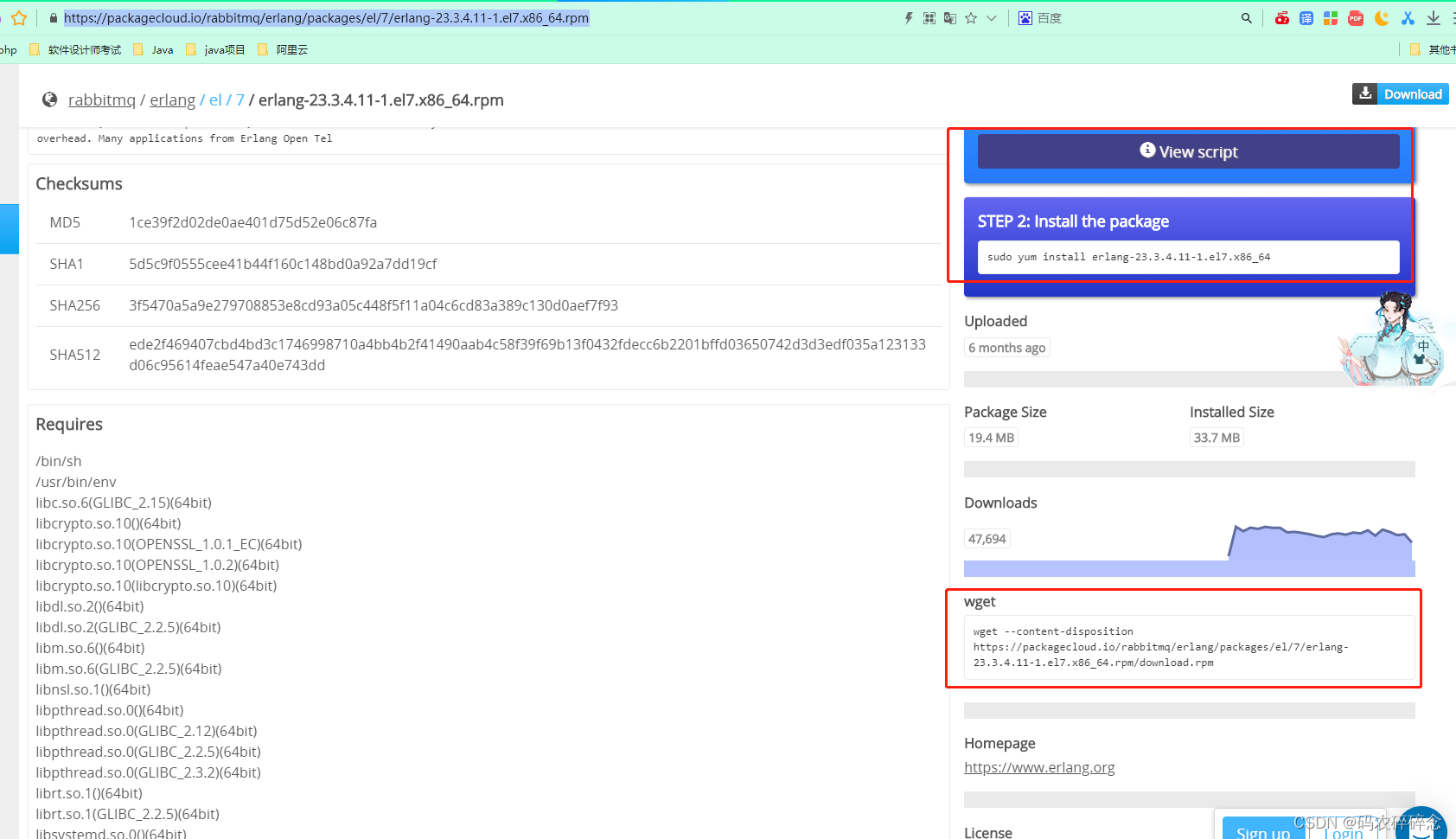Toggle the moon night mode extension

pos(1382,18)
